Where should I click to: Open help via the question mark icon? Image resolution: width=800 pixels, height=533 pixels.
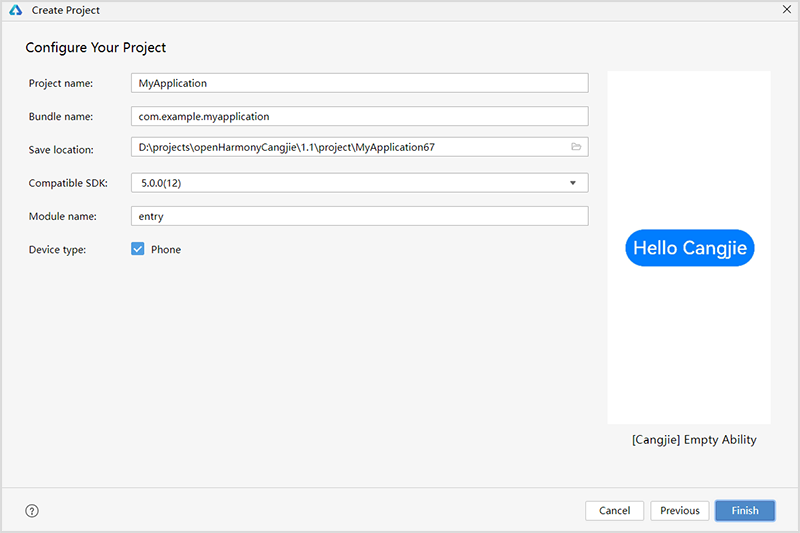coord(32,510)
